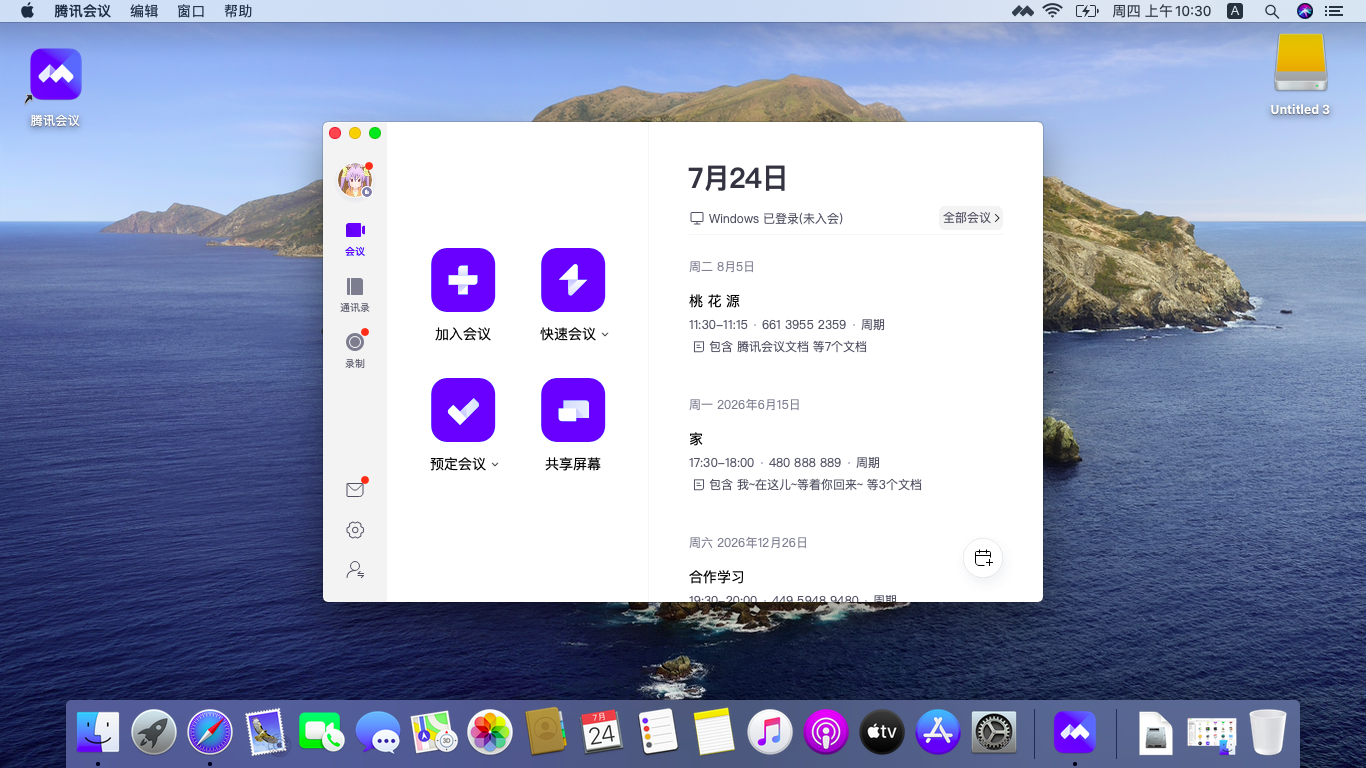Click the battery icon in menu bar
1366x768 pixels.
tap(1086, 11)
